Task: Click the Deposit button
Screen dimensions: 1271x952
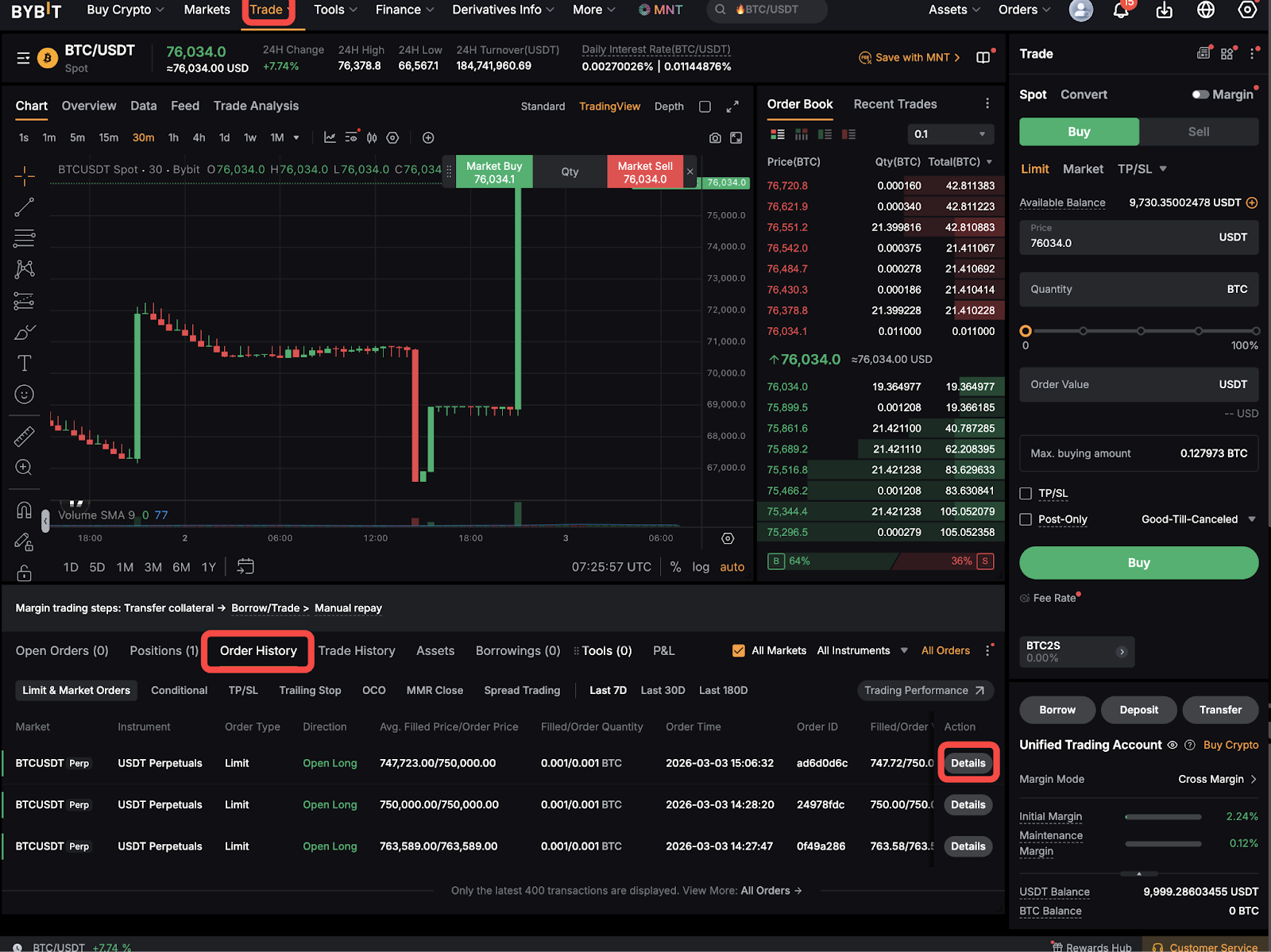Action: tap(1138, 710)
